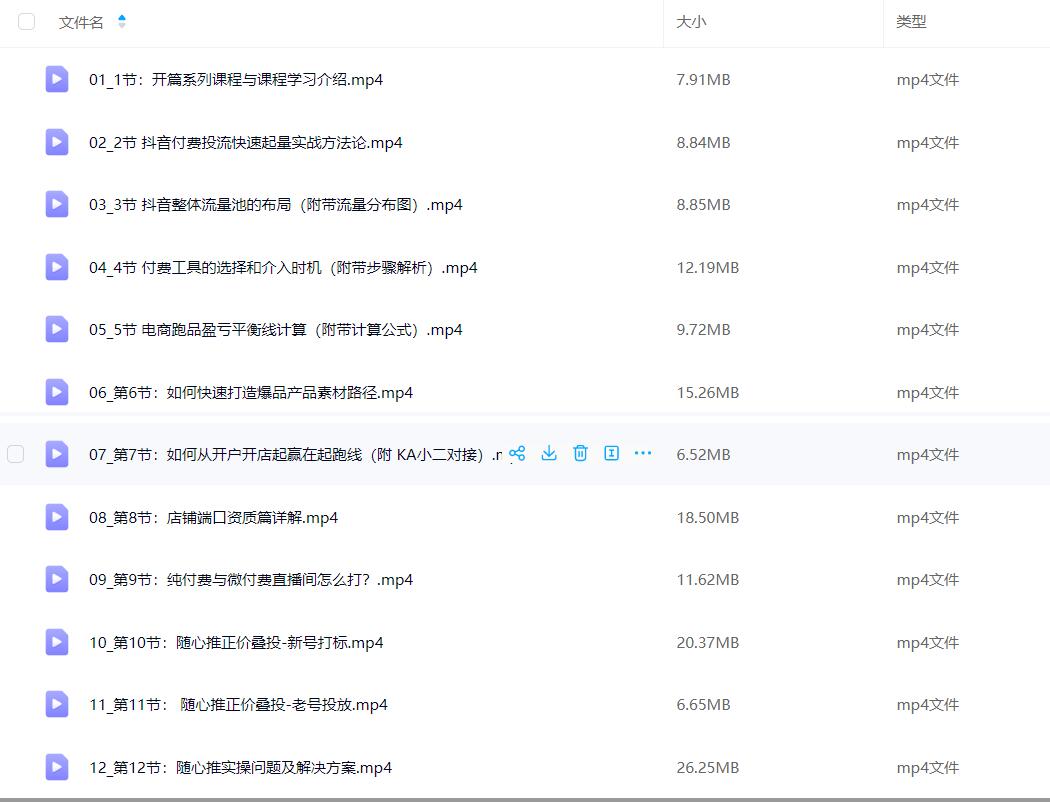1050x802 pixels.
Task: Share the 07_第7节 file
Action: [517, 454]
